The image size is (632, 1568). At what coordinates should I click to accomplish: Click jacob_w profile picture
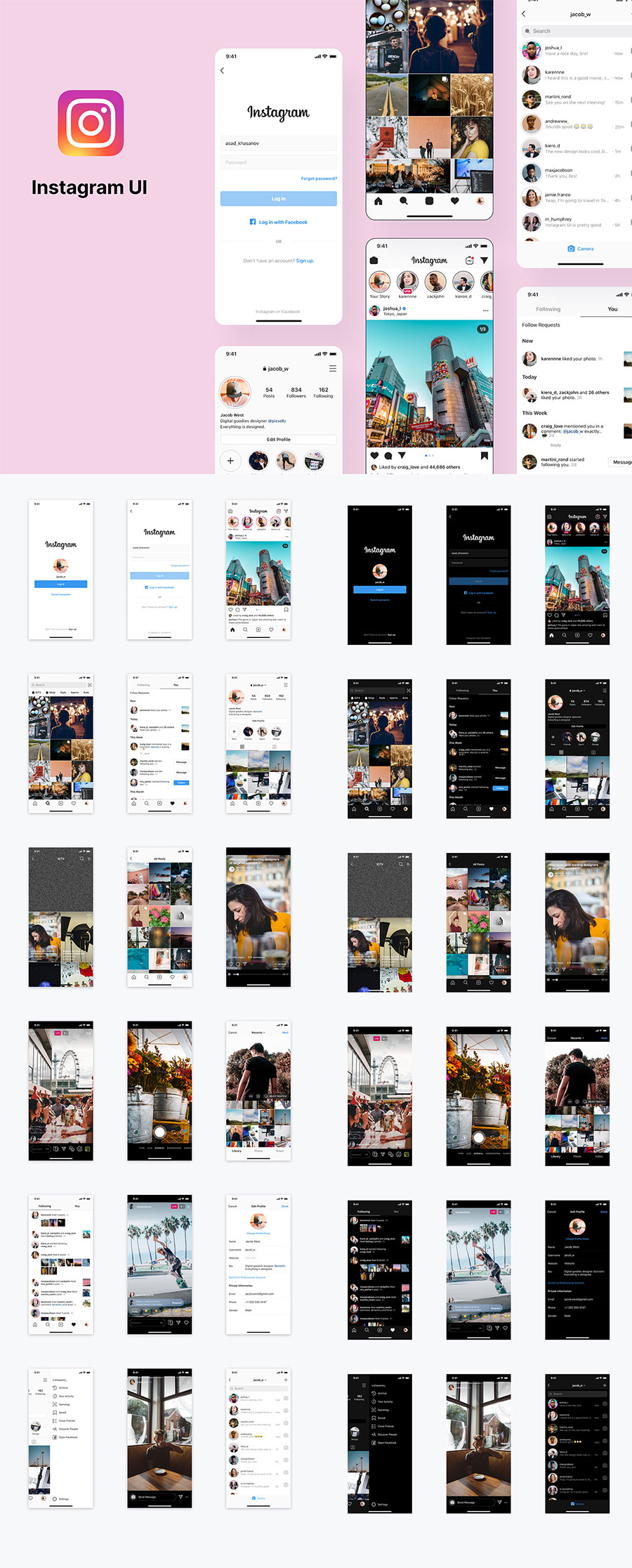pos(235,392)
